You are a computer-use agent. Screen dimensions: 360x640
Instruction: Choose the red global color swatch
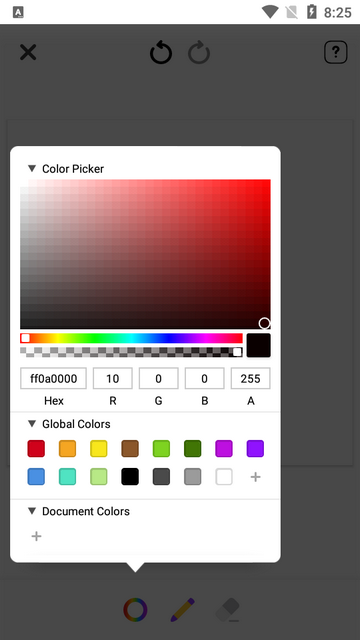click(36, 448)
